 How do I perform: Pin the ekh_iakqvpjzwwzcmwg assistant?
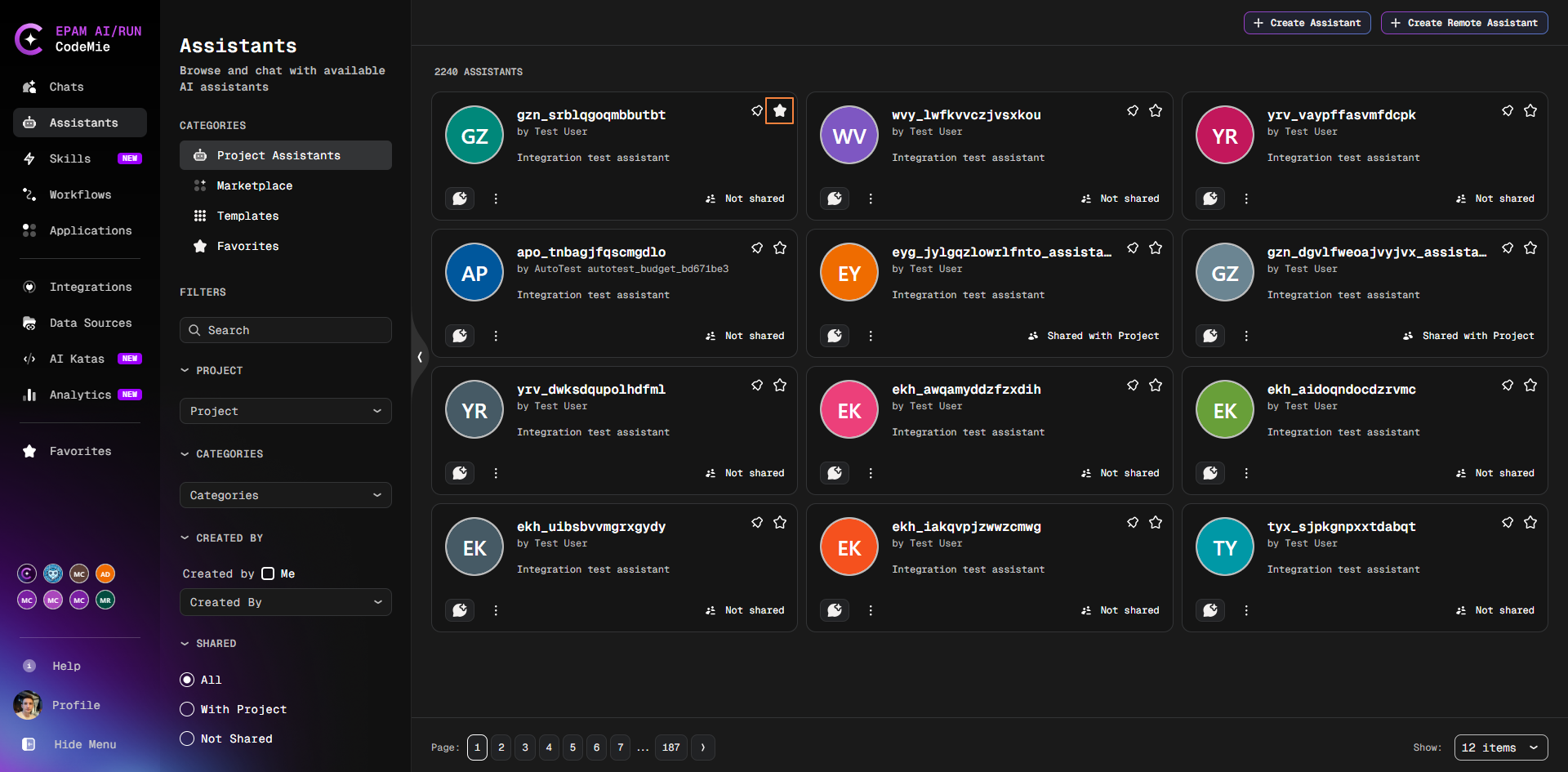pos(1133,522)
